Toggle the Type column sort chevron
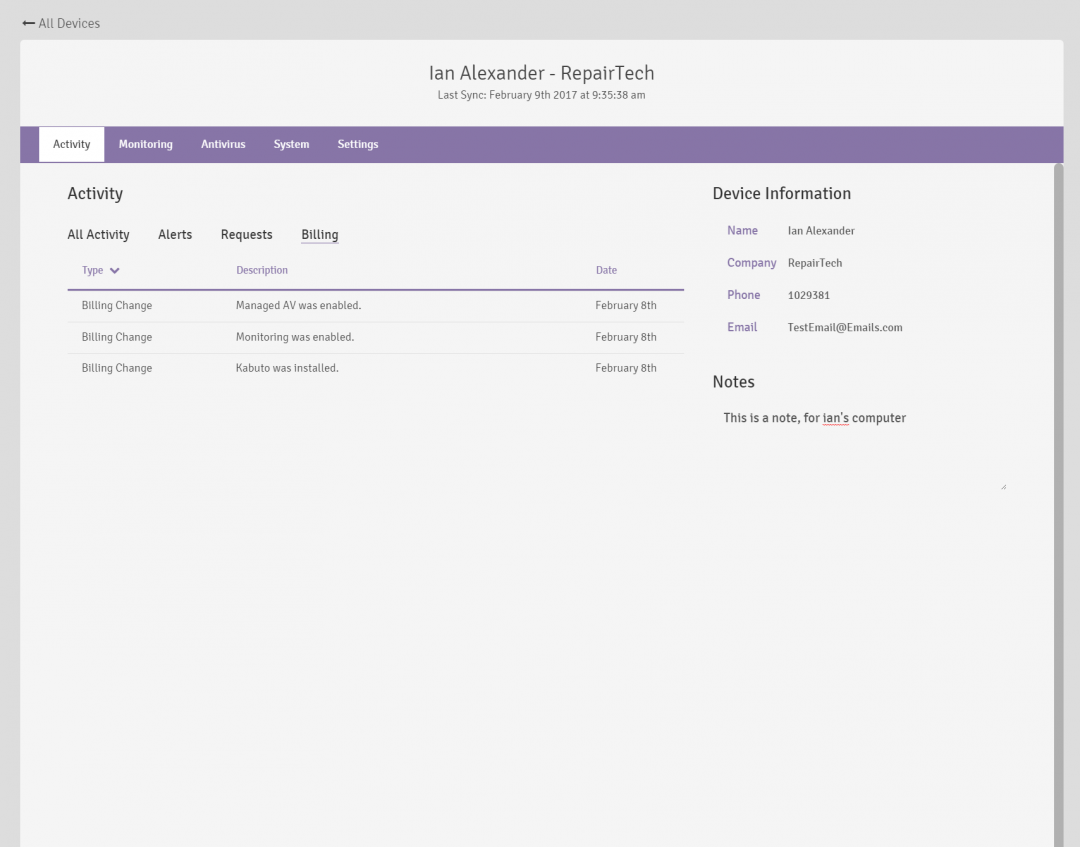The width and height of the screenshot is (1080, 847). click(115, 270)
